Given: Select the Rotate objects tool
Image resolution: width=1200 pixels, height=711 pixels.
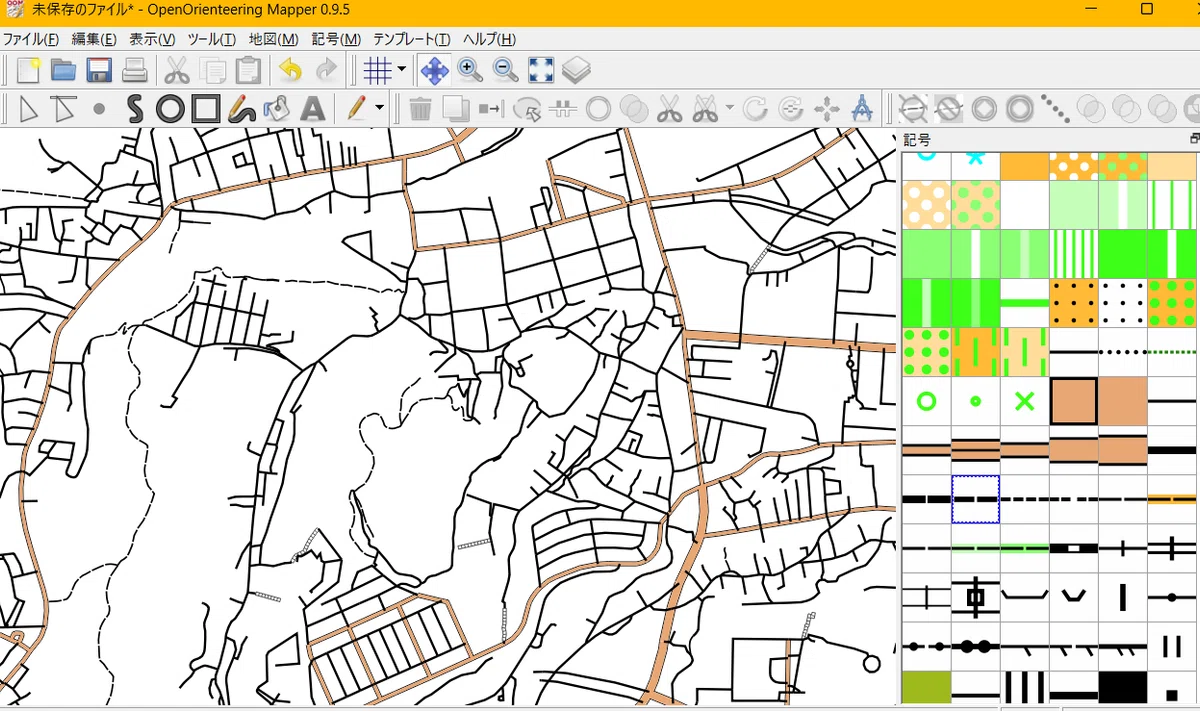Looking at the screenshot, I should (755, 108).
